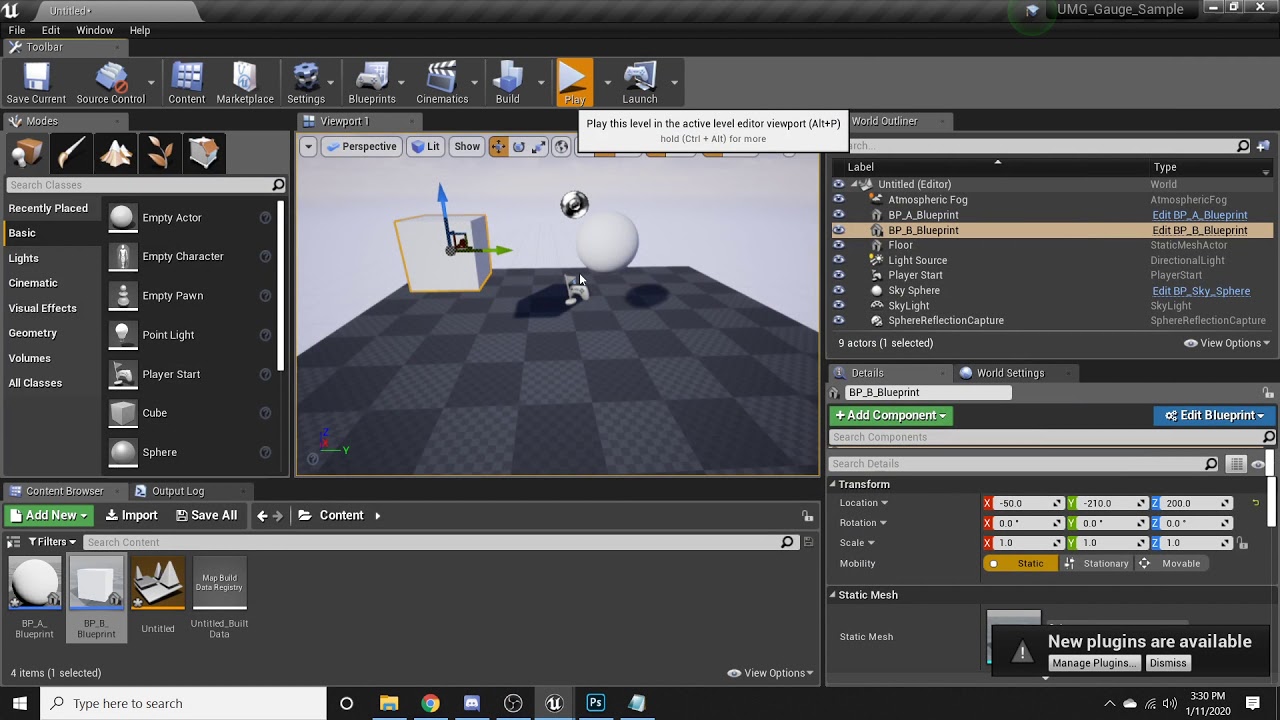The width and height of the screenshot is (1280, 720).
Task: Open the Edit menu
Action: tap(51, 30)
